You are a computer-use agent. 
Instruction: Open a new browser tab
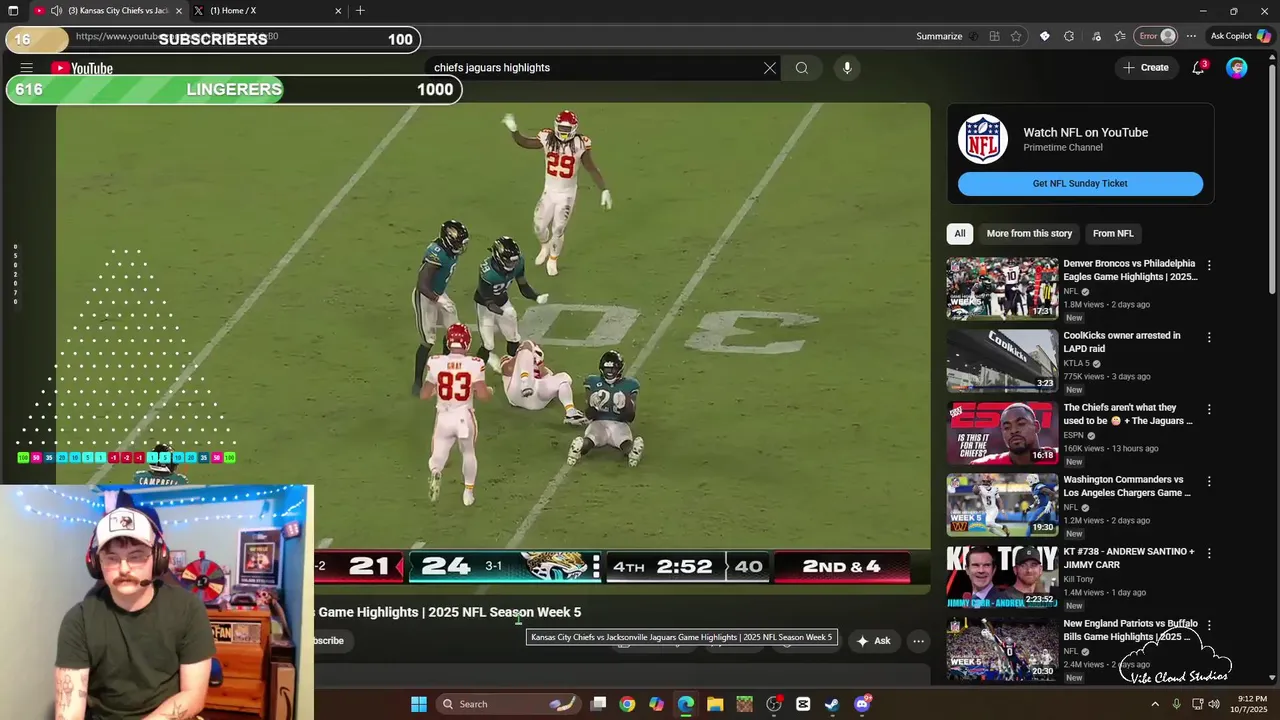tap(360, 11)
